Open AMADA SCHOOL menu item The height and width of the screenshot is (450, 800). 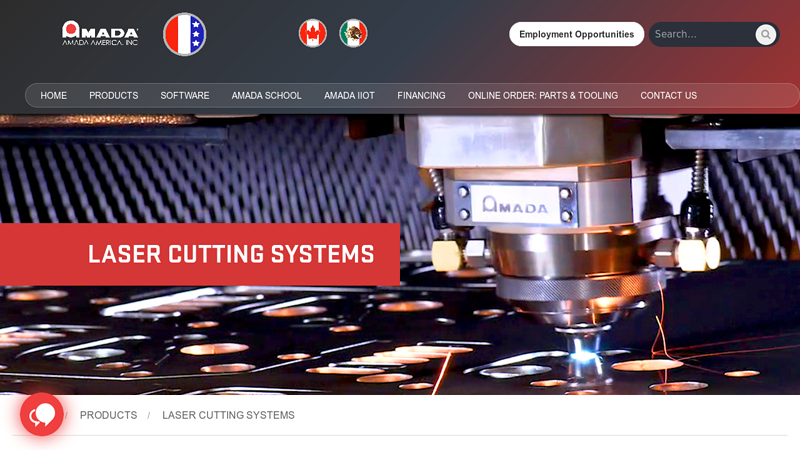click(266, 95)
